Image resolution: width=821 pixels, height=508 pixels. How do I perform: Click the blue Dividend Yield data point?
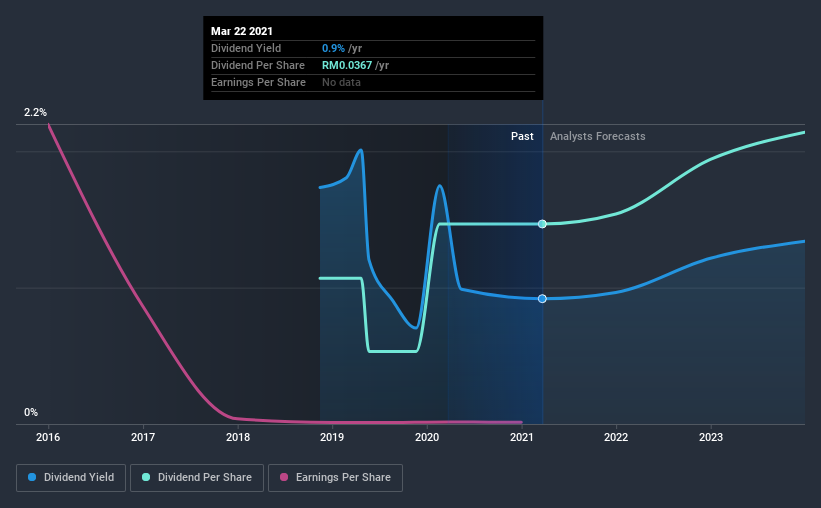click(542, 299)
